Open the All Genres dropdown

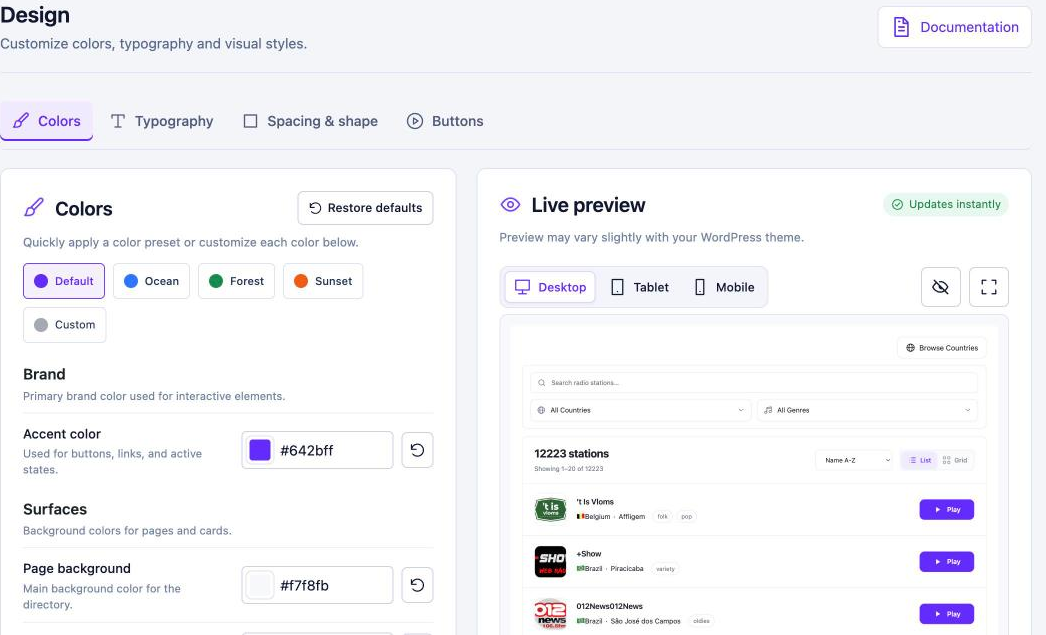(867, 410)
